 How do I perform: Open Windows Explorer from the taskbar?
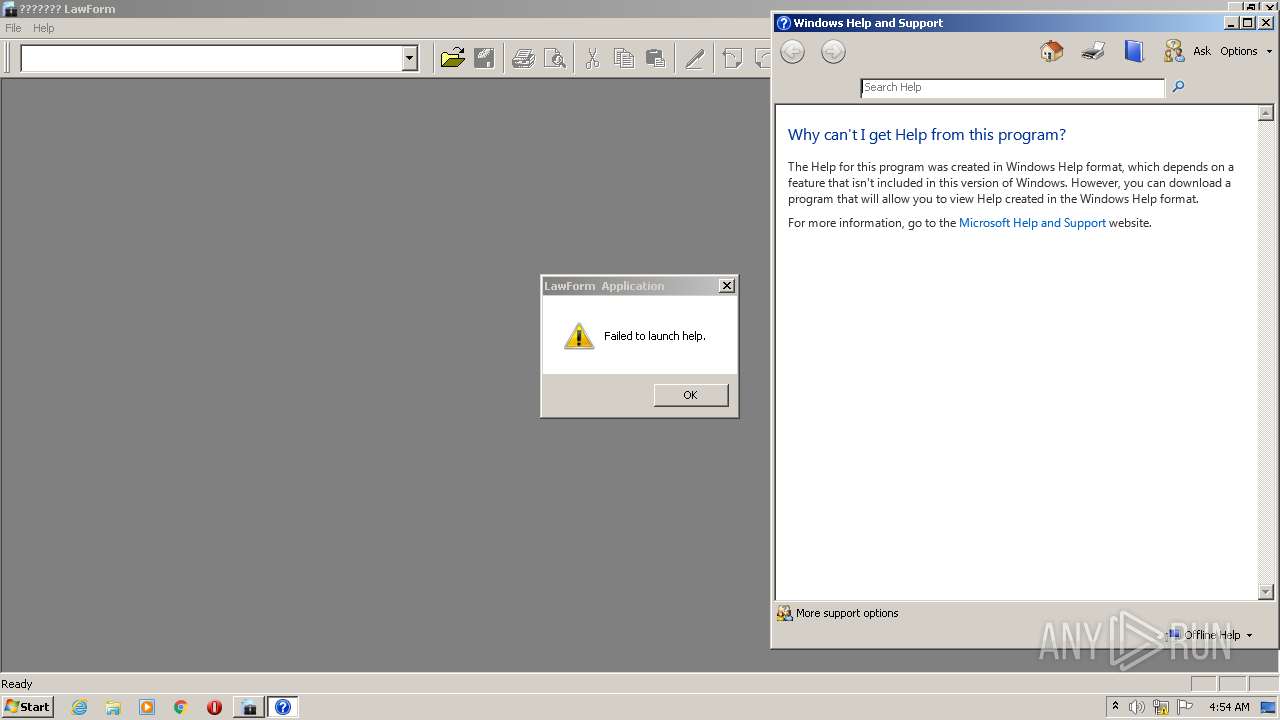click(x=113, y=707)
